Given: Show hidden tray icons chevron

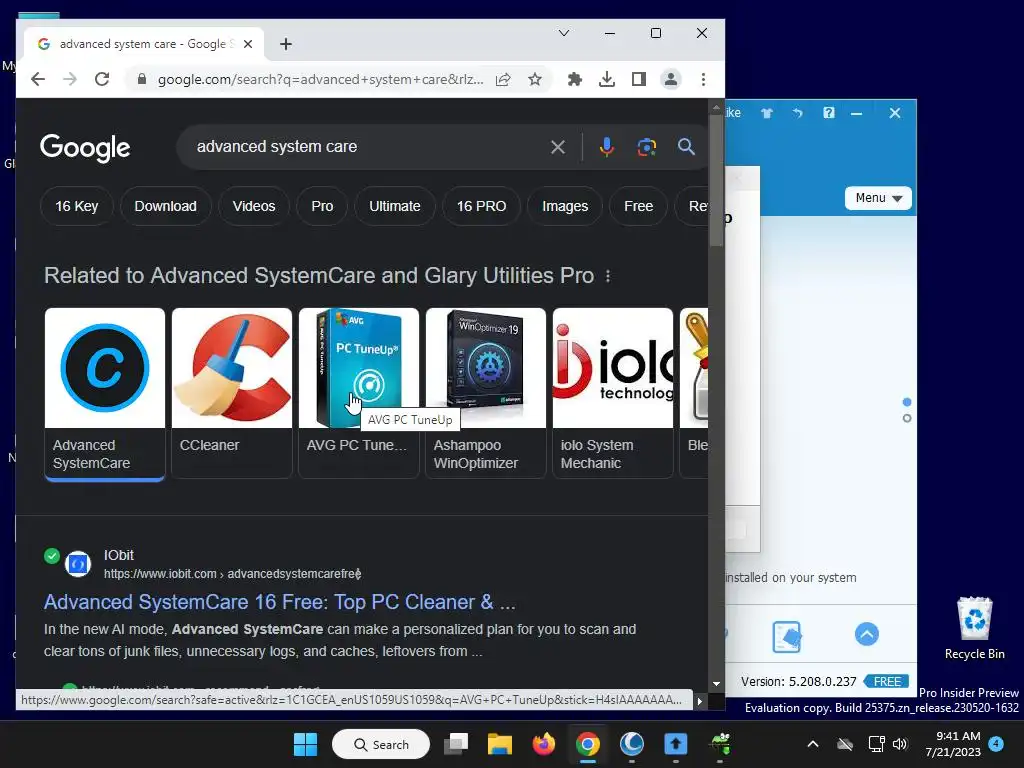Looking at the screenshot, I should (813, 744).
